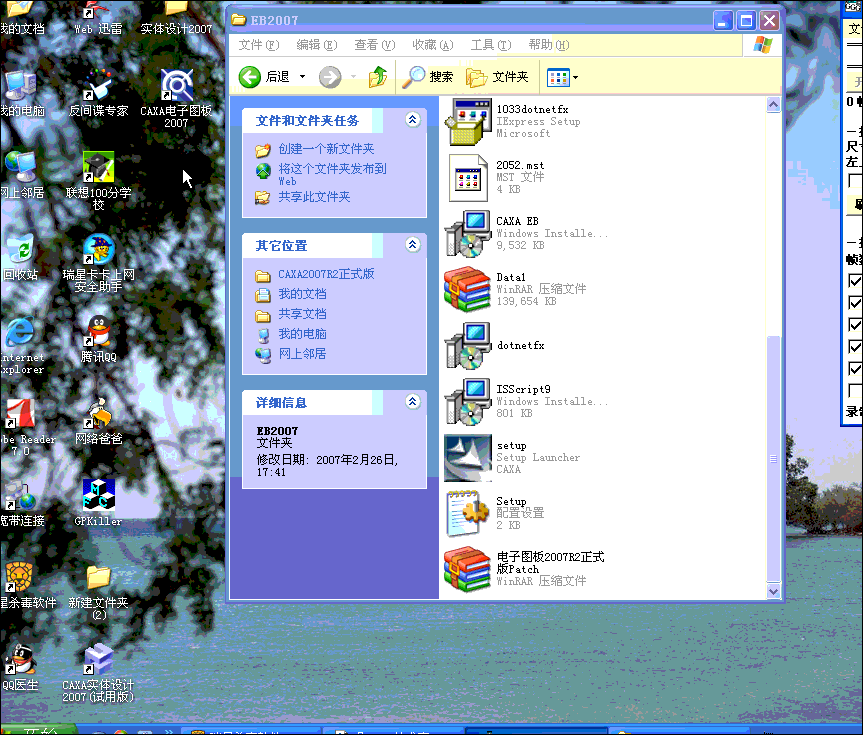Image resolution: width=863 pixels, height=735 pixels.
Task: Open the 搜索 search pane
Action: [428, 77]
